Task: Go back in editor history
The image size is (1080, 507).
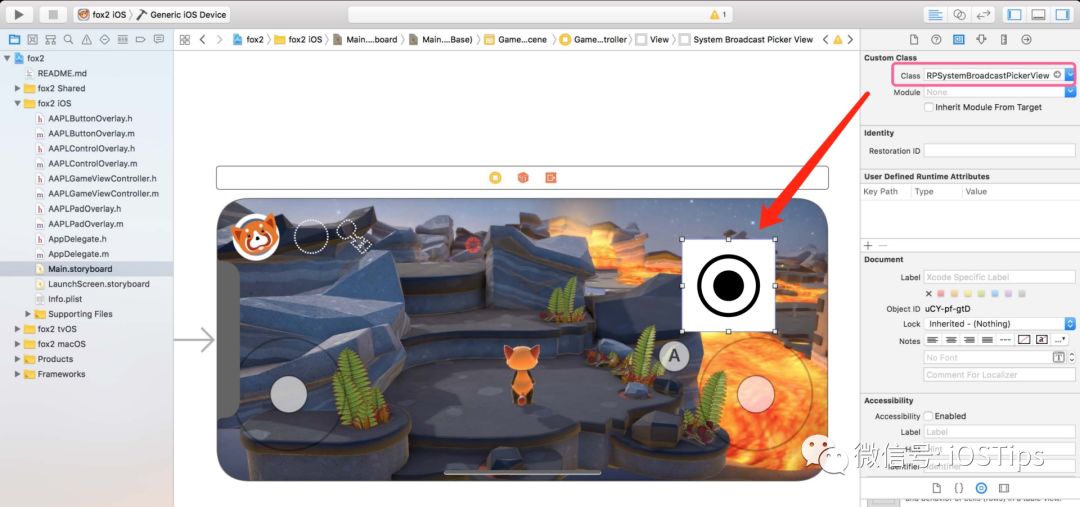Action: (202, 40)
